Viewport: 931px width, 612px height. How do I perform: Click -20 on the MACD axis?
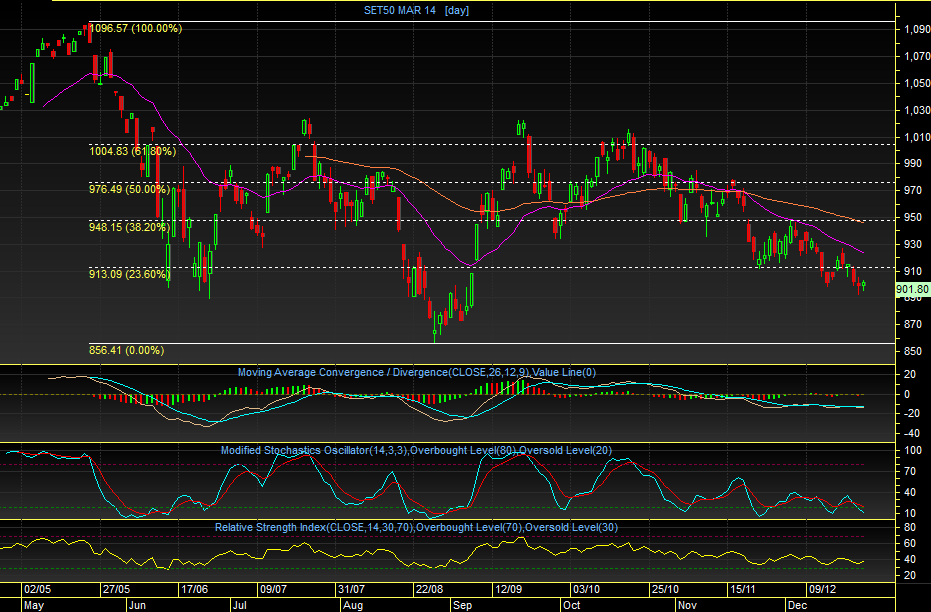coord(911,414)
